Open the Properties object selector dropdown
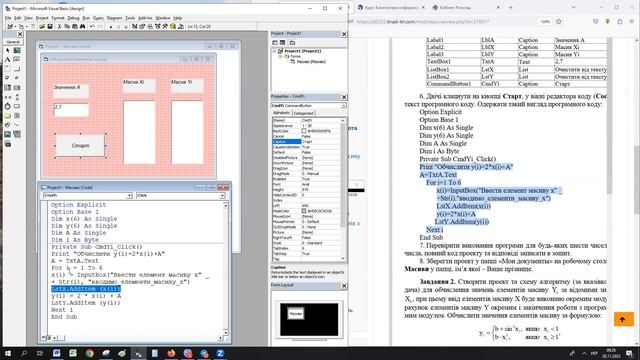Screen dimensions: 640x360 click(x=344, y=105)
